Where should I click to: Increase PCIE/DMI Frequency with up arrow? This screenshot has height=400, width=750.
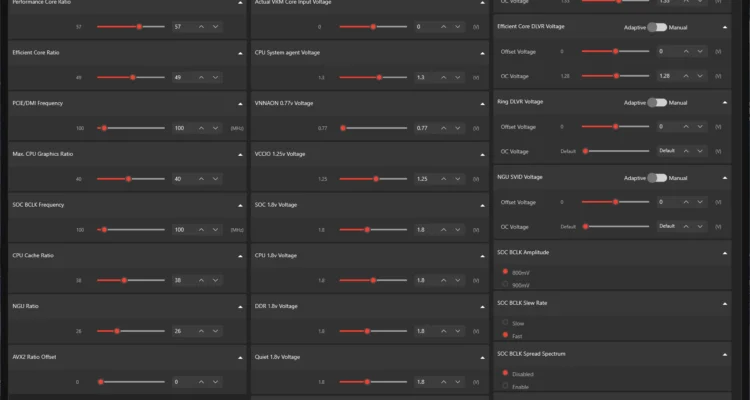click(201, 128)
